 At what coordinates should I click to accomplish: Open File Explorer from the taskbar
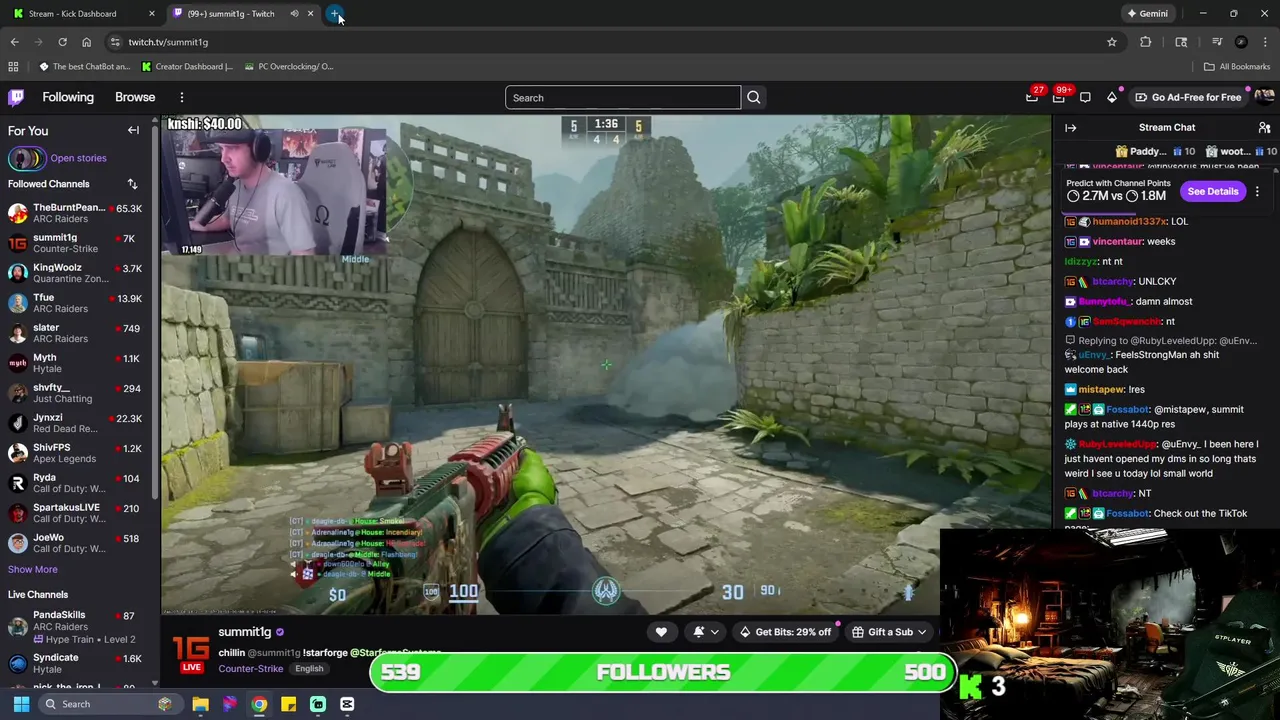pyautogui.click(x=200, y=704)
